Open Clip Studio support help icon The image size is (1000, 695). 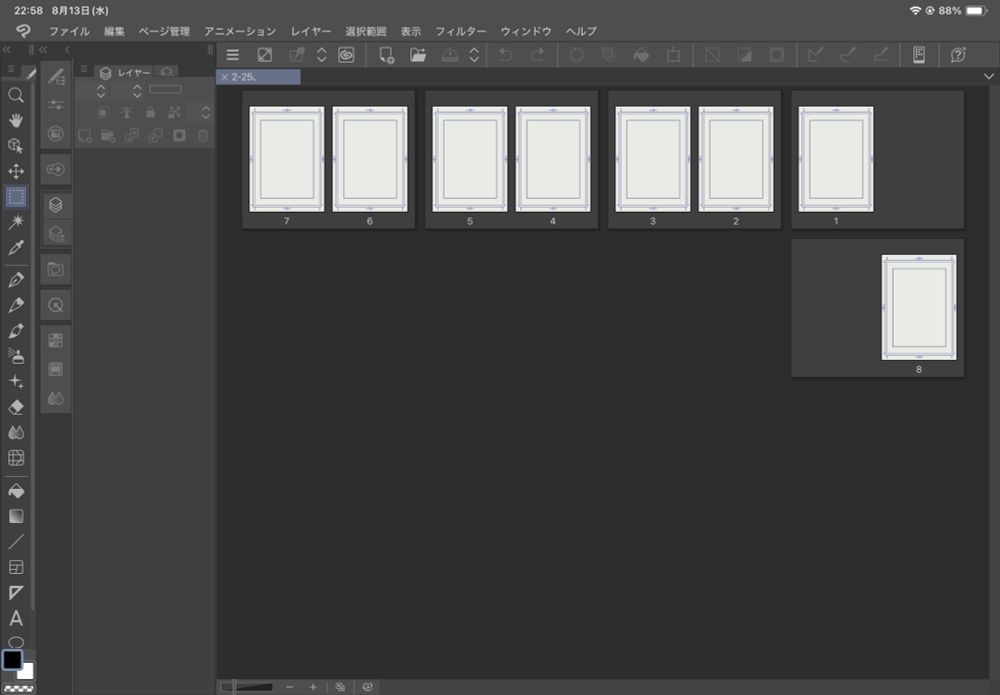point(958,55)
